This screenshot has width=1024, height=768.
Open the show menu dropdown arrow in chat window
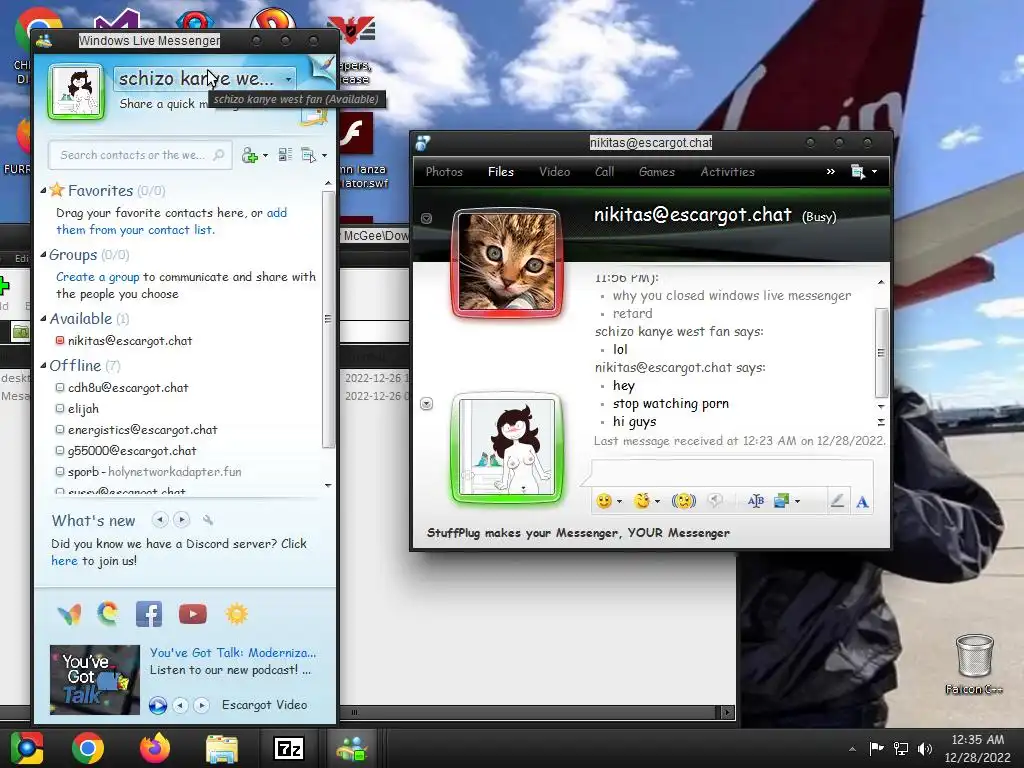(x=874, y=172)
